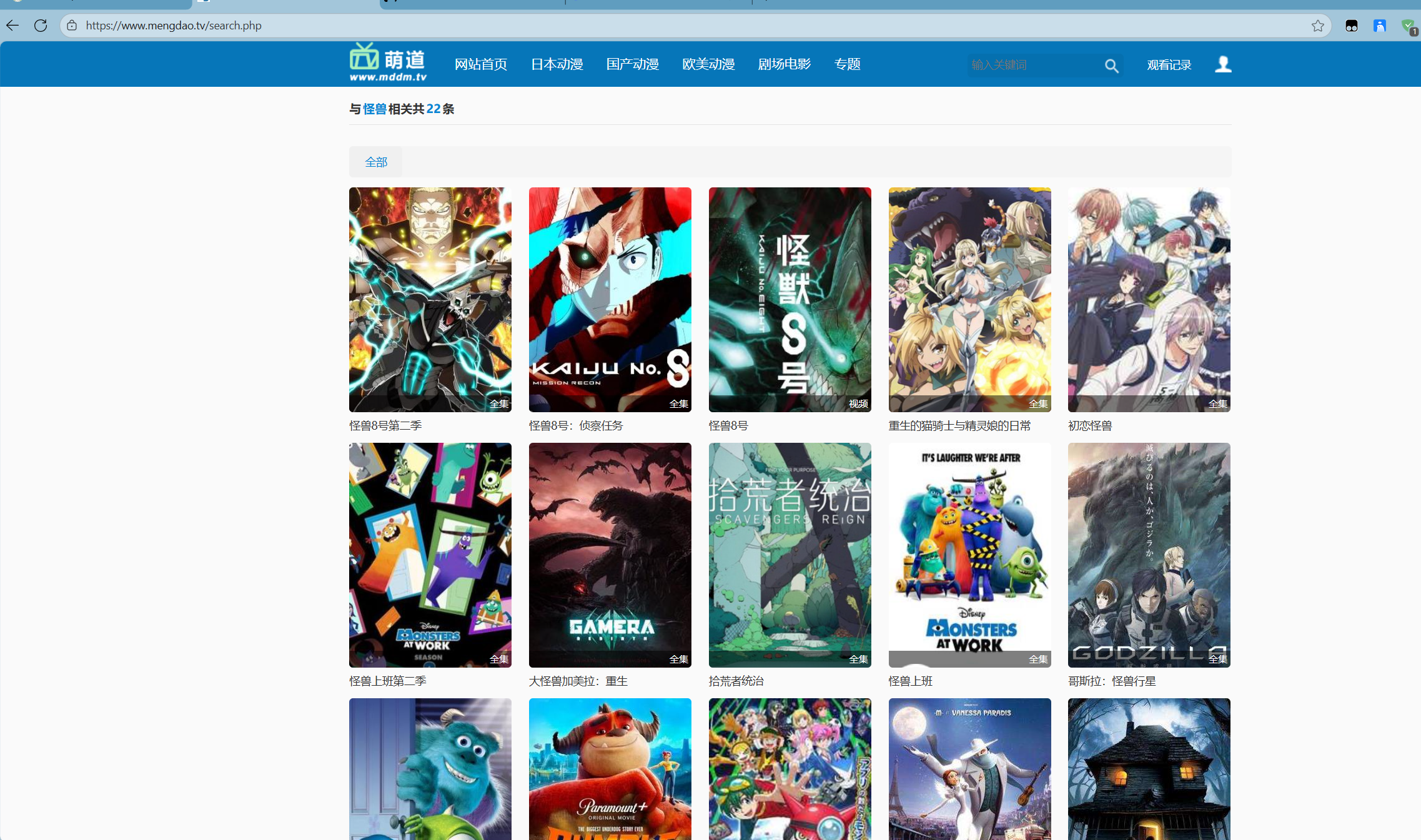Open the green shield extension icon
The height and width of the screenshot is (840, 1421).
pyautogui.click(x=1408, y=26)
